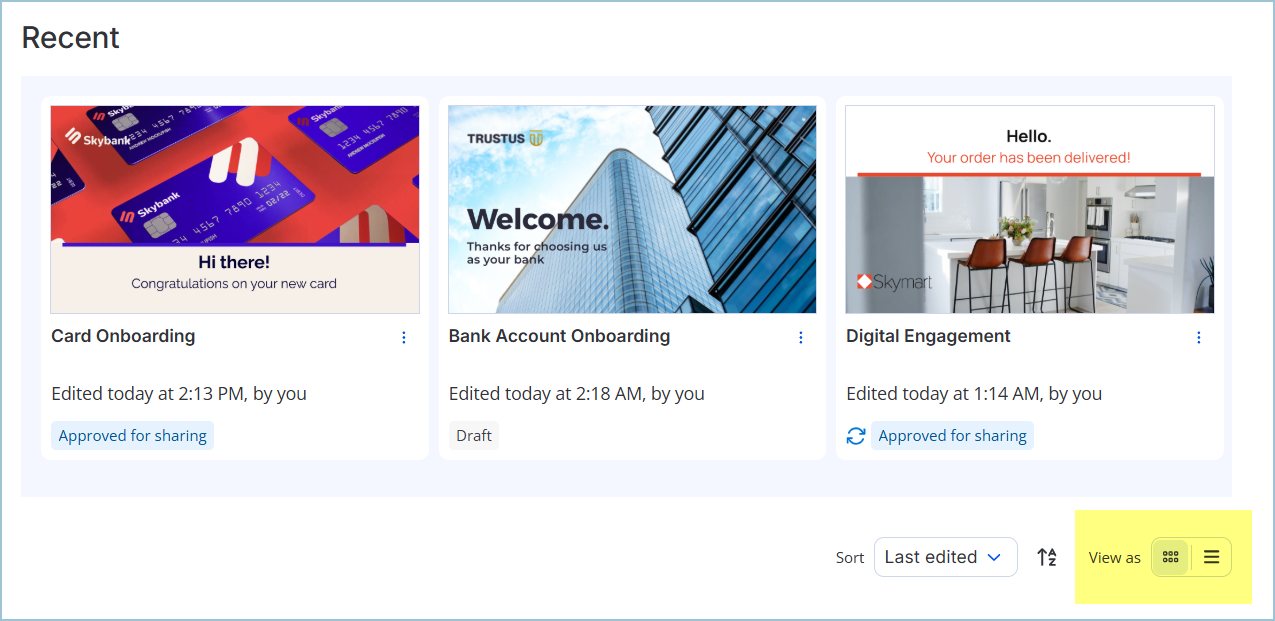Click the Card Onboarding edited timestamp text
1275x621 pixels.
179,394
